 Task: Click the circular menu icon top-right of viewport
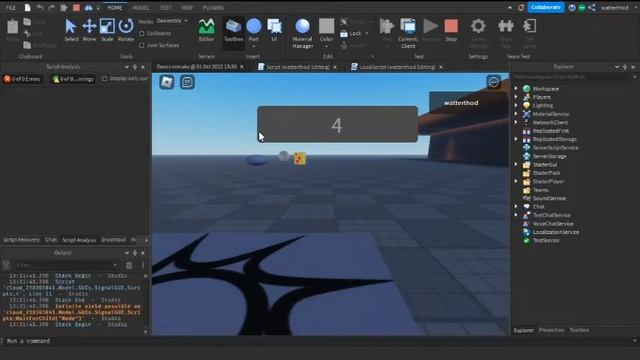coord(493,82)
